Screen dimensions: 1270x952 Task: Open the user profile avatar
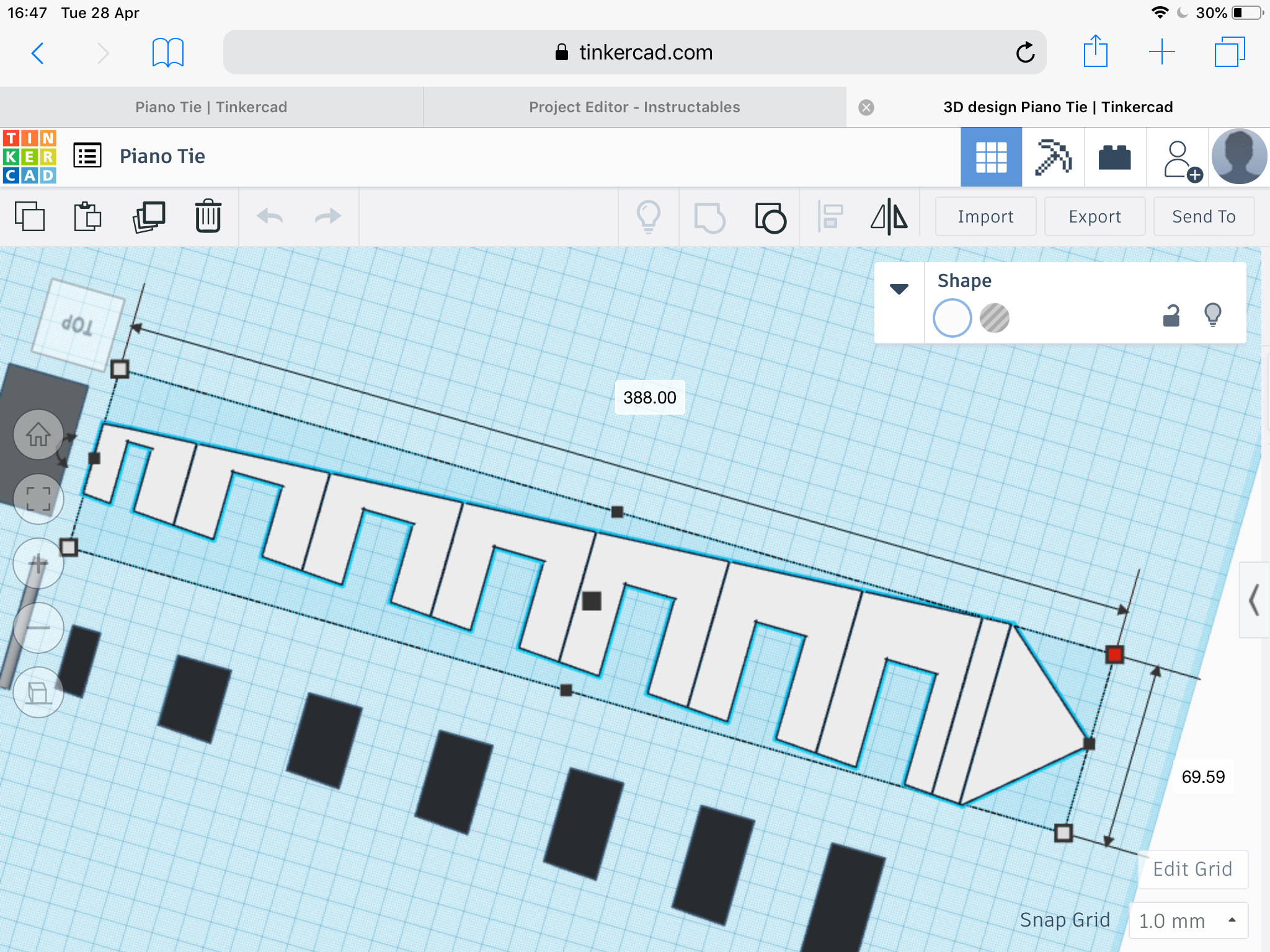(x=1239, y=156)
